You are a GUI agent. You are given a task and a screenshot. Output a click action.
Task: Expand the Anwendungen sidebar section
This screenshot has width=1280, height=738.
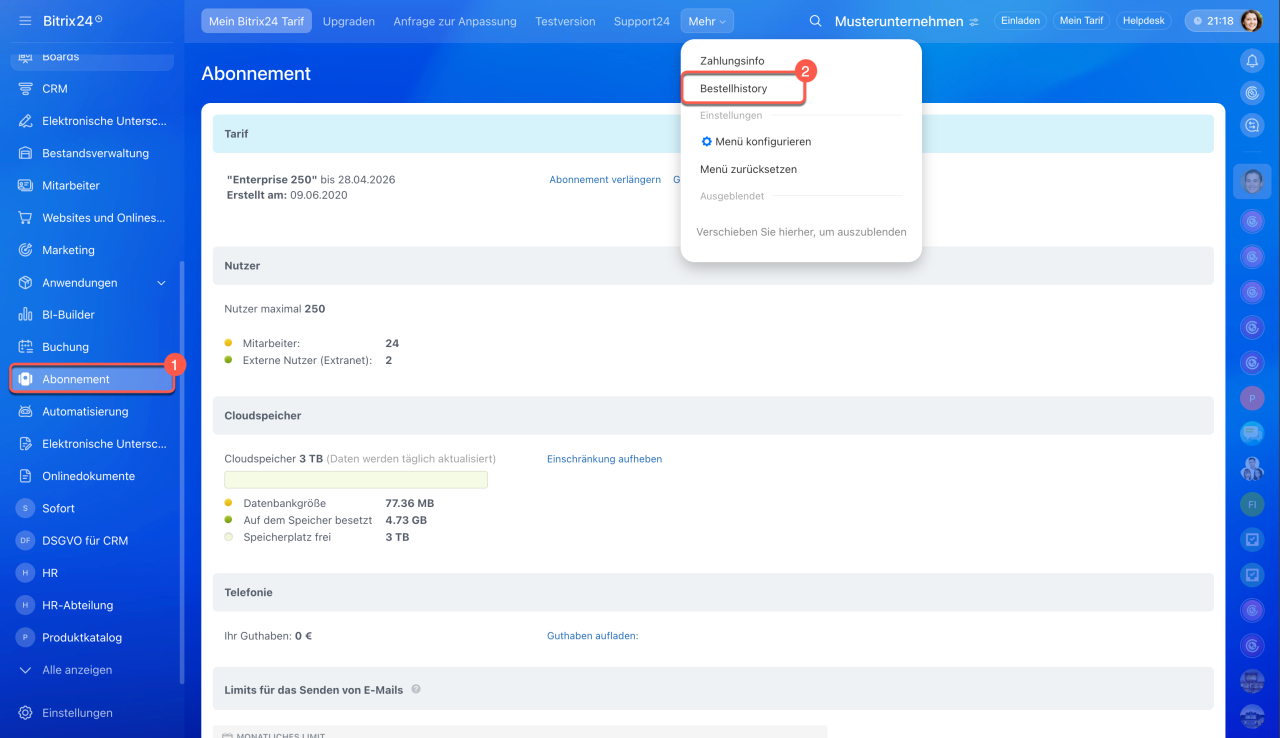click(x=162, y=283)
